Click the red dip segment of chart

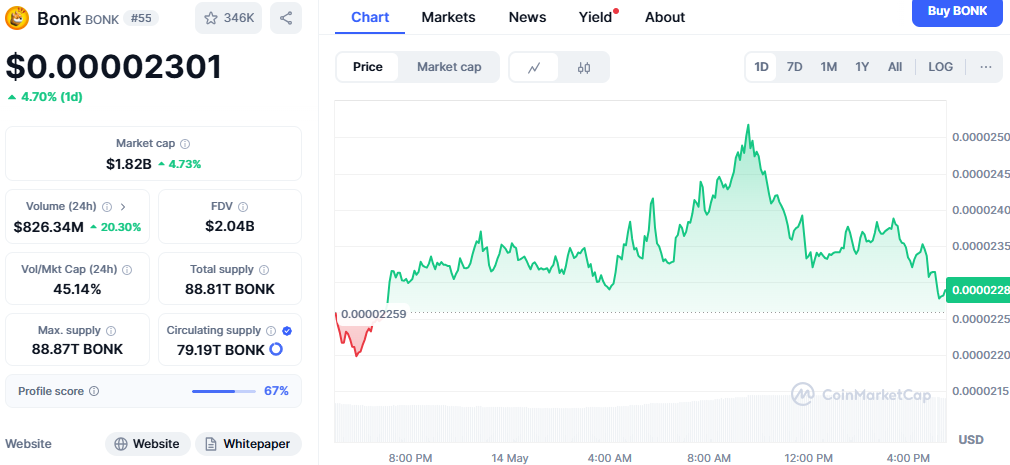(x=355, y=335)
